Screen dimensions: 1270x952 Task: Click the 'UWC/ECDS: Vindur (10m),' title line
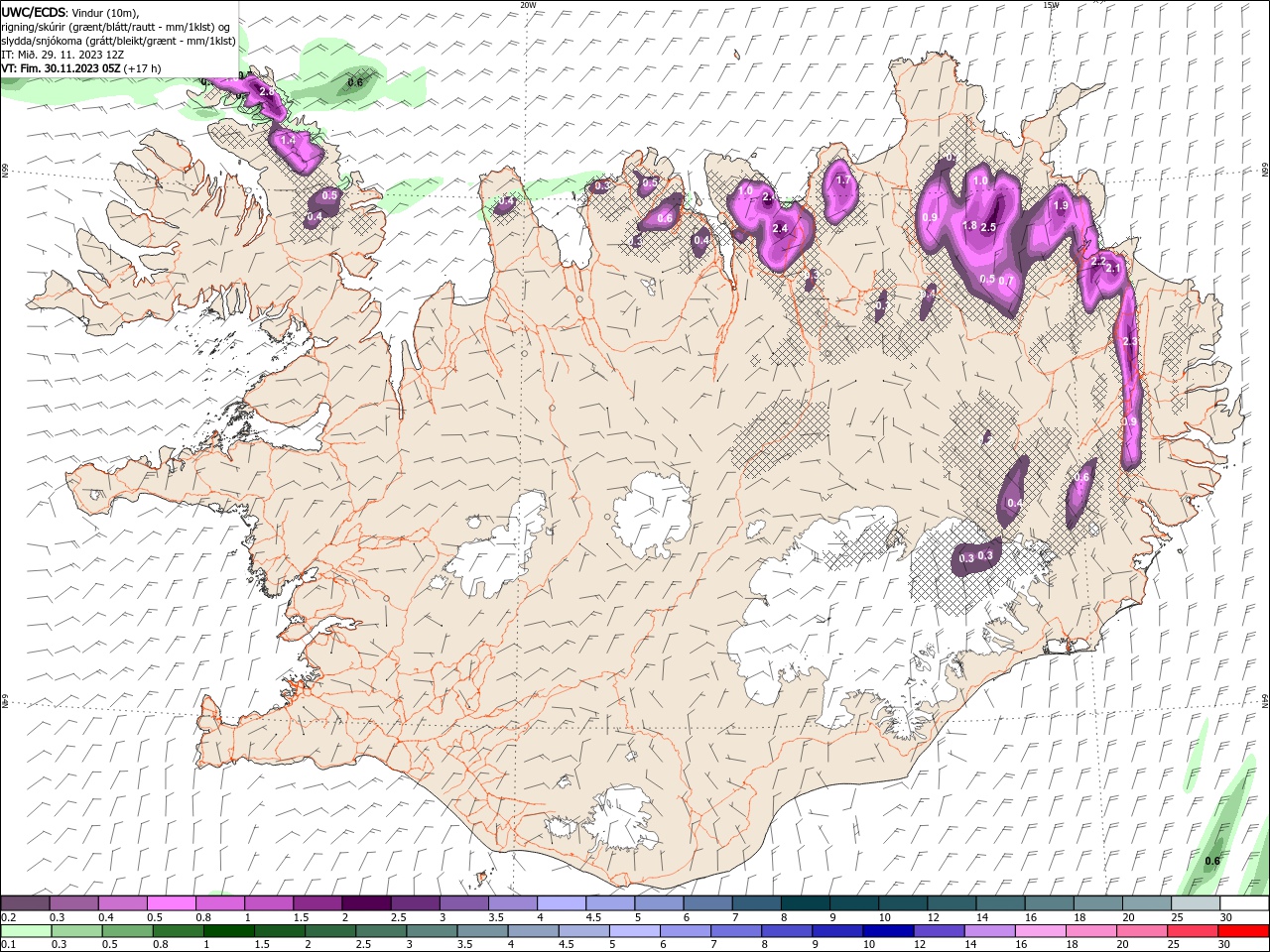click(69, 12)
